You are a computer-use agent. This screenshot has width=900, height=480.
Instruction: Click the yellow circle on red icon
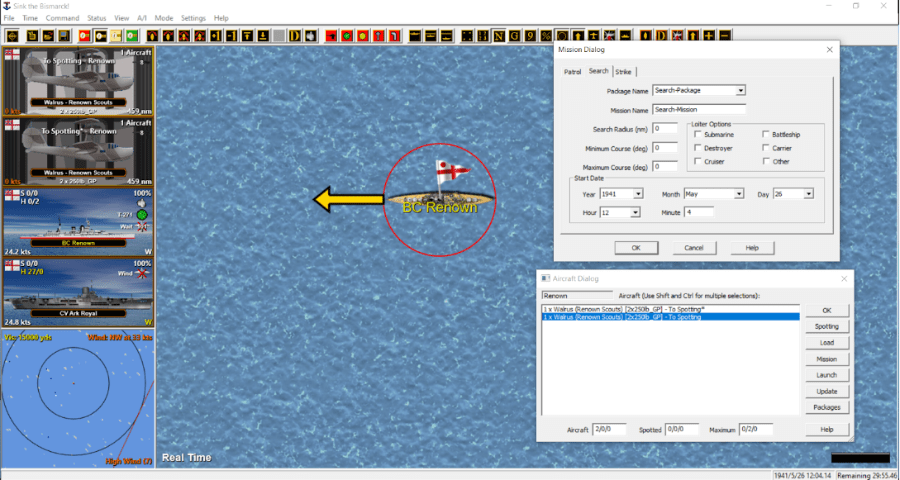pos(363,36)
